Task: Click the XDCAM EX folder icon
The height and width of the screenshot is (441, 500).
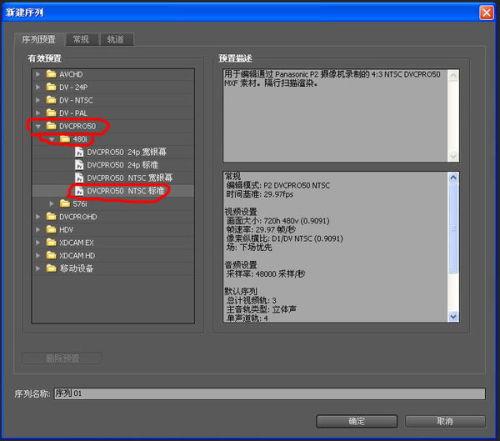Action: click(x=51, y=242)
